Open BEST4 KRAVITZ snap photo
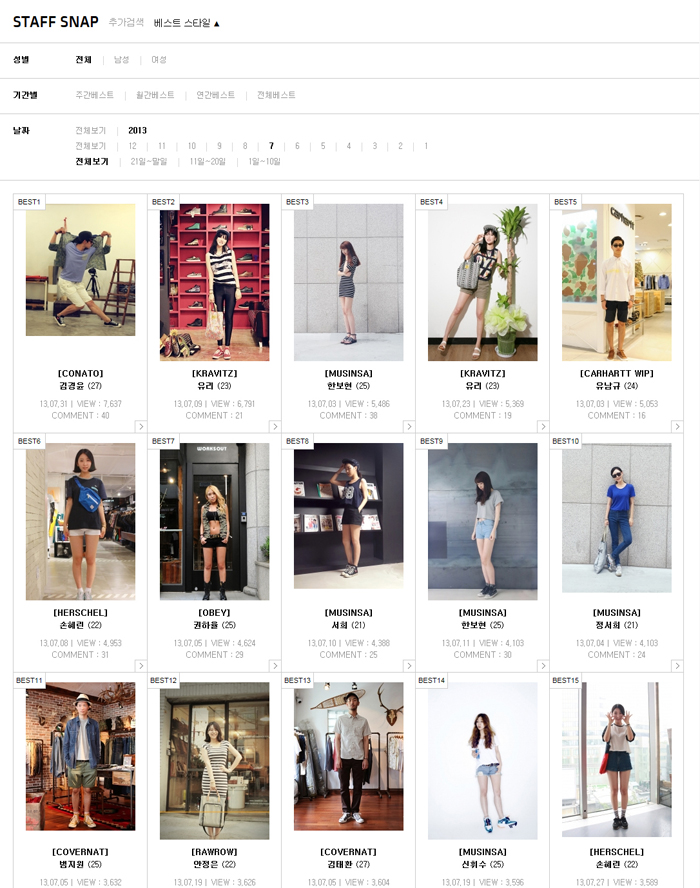This screenshot has height=888, width=700. pyautogui.click(x=482, y=282)
